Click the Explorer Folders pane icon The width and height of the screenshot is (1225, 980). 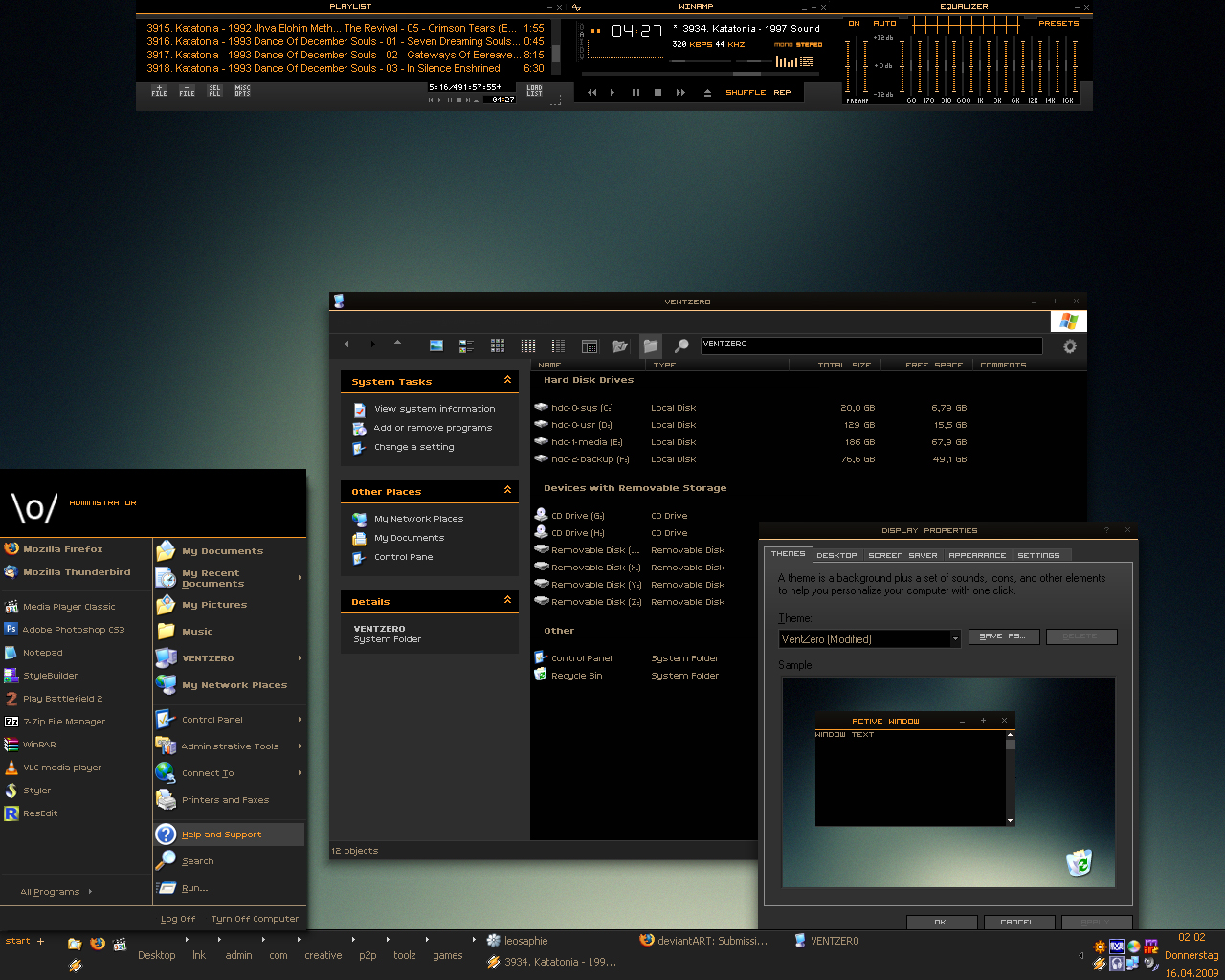651,345
